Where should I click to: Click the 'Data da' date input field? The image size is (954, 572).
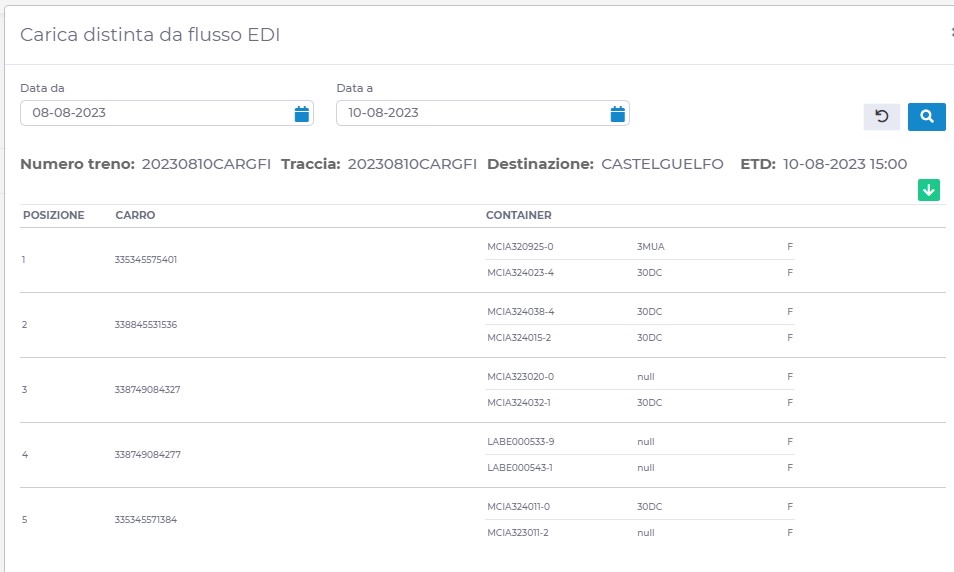click(155, 113)
